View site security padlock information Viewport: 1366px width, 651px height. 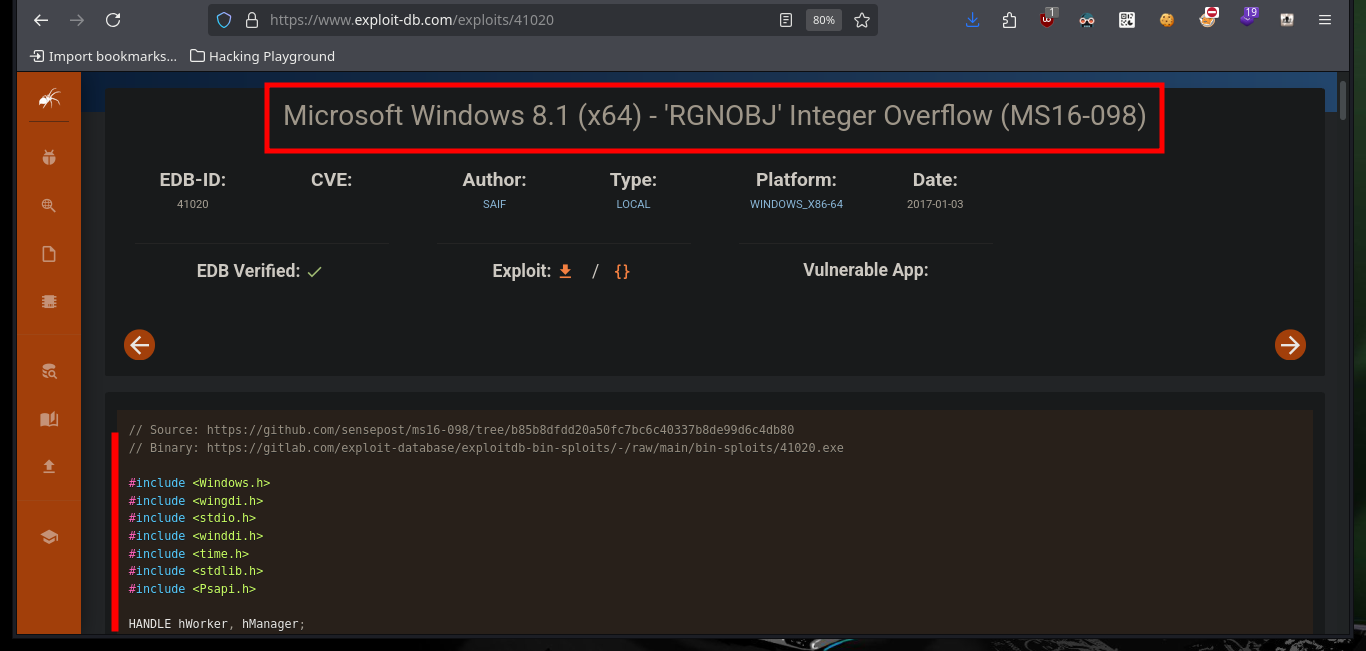click(x=252, y=20)
